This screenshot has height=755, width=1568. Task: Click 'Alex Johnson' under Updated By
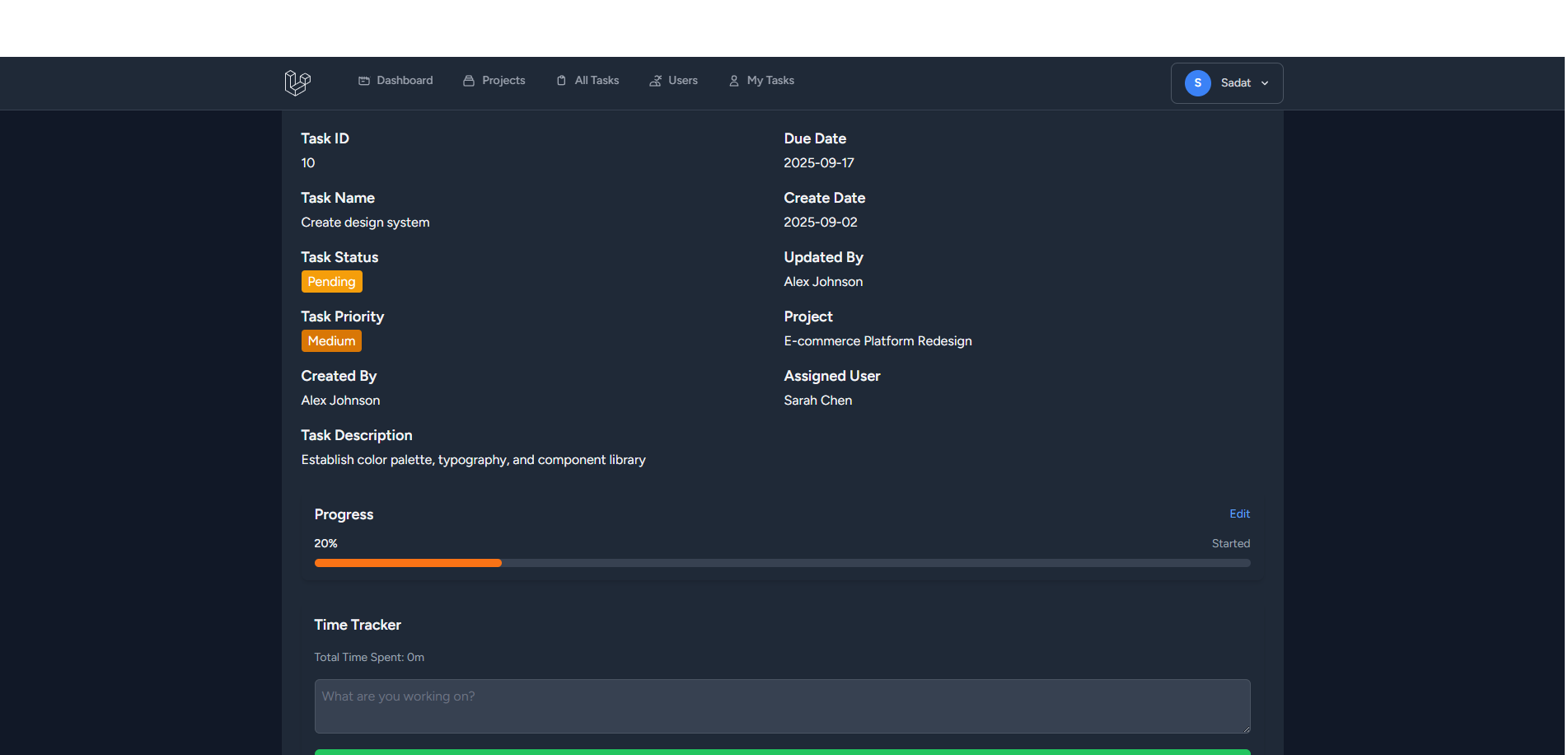pyautogui.click(x=824, y=282)
